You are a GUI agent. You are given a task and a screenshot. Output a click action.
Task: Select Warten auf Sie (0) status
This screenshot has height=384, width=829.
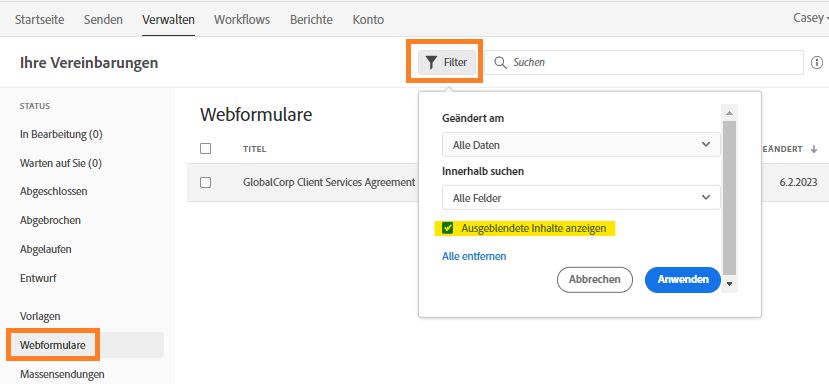61,163
